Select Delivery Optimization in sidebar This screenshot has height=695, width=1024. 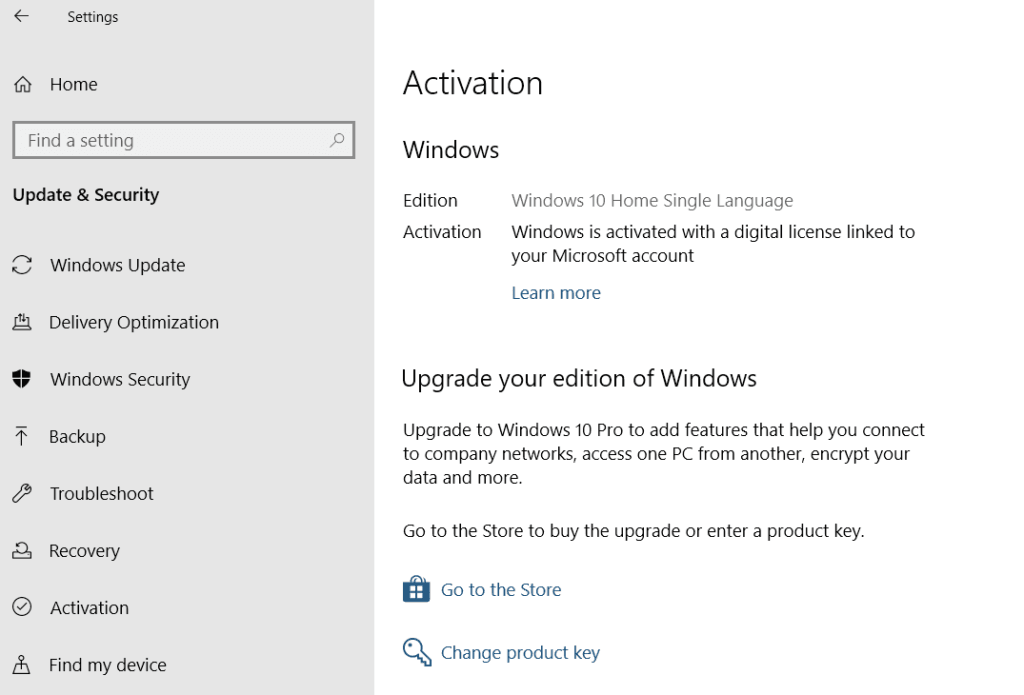pyautogui.click(x=134, y=322)
